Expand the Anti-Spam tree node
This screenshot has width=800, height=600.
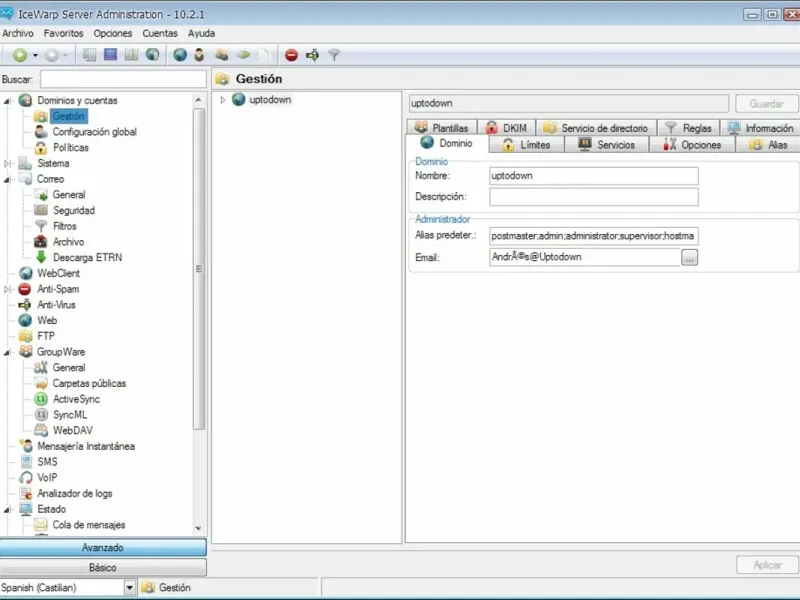(x=7, y=289)
